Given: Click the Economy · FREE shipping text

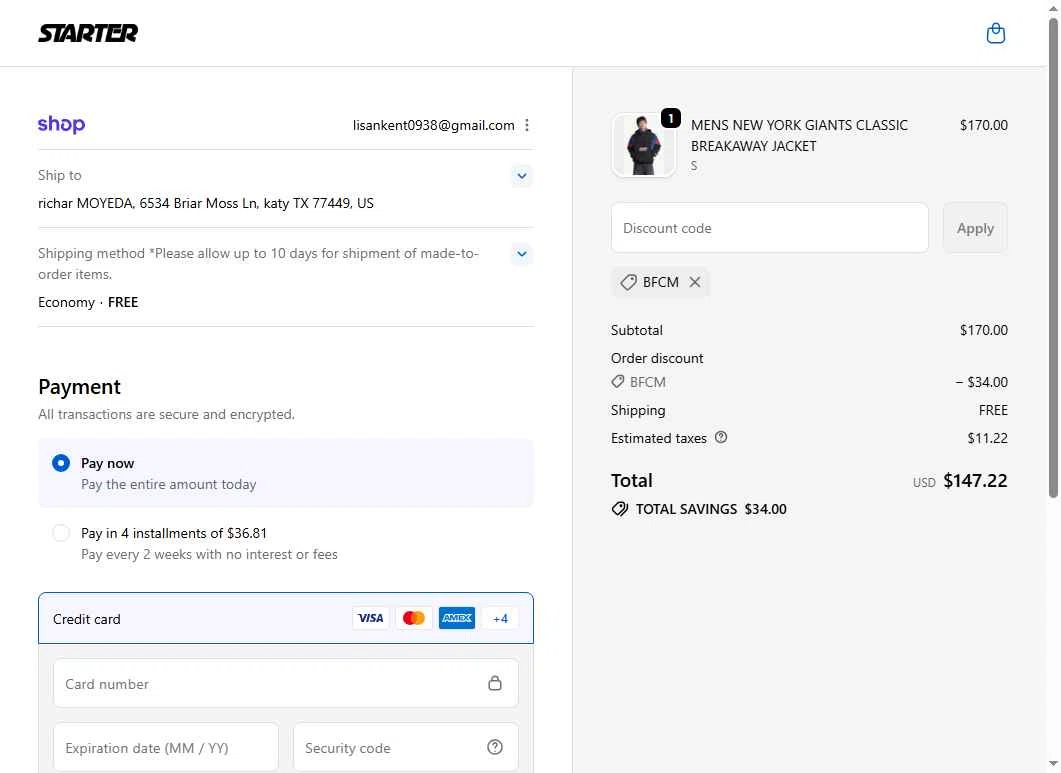Looking at the screenshot, I should (88, 302).
